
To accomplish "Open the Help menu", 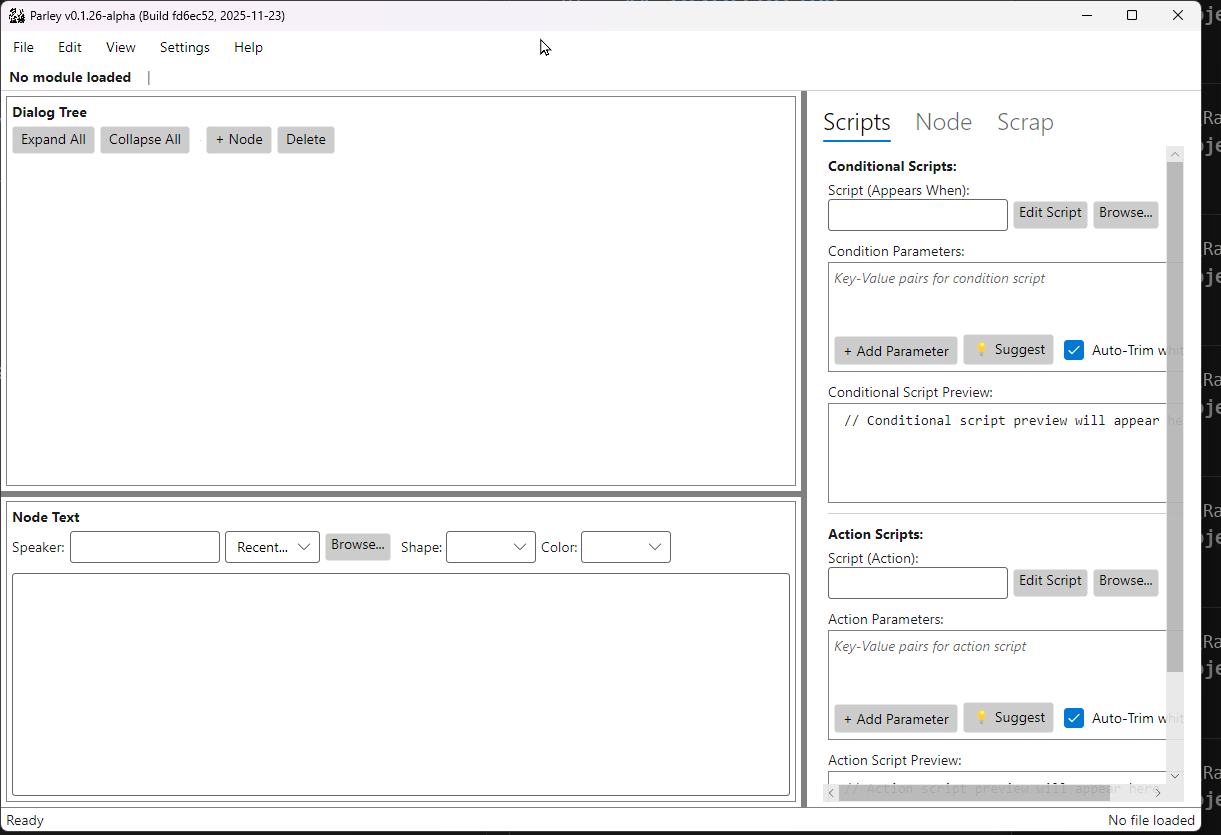I will 248,47.
